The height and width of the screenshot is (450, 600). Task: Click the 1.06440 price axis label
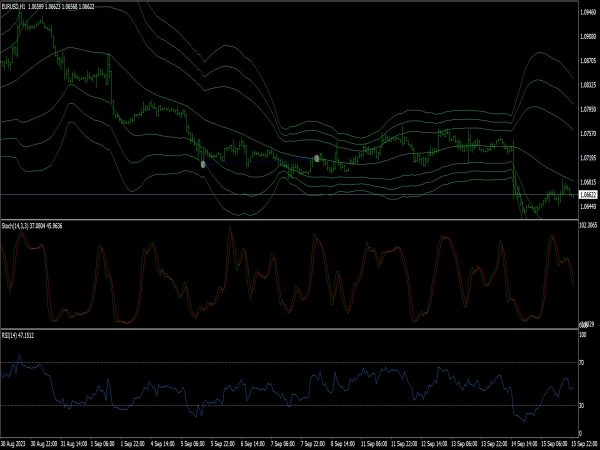click(x=588, y=206)
